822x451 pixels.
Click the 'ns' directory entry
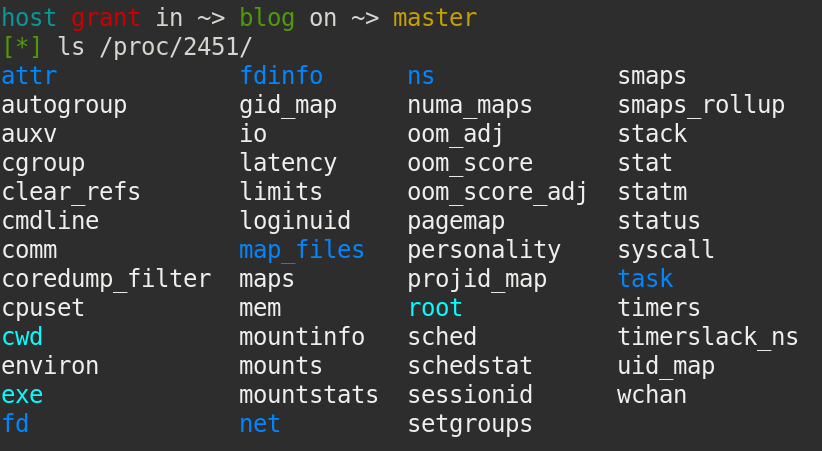pyautogui.click(x=421, y=77)
